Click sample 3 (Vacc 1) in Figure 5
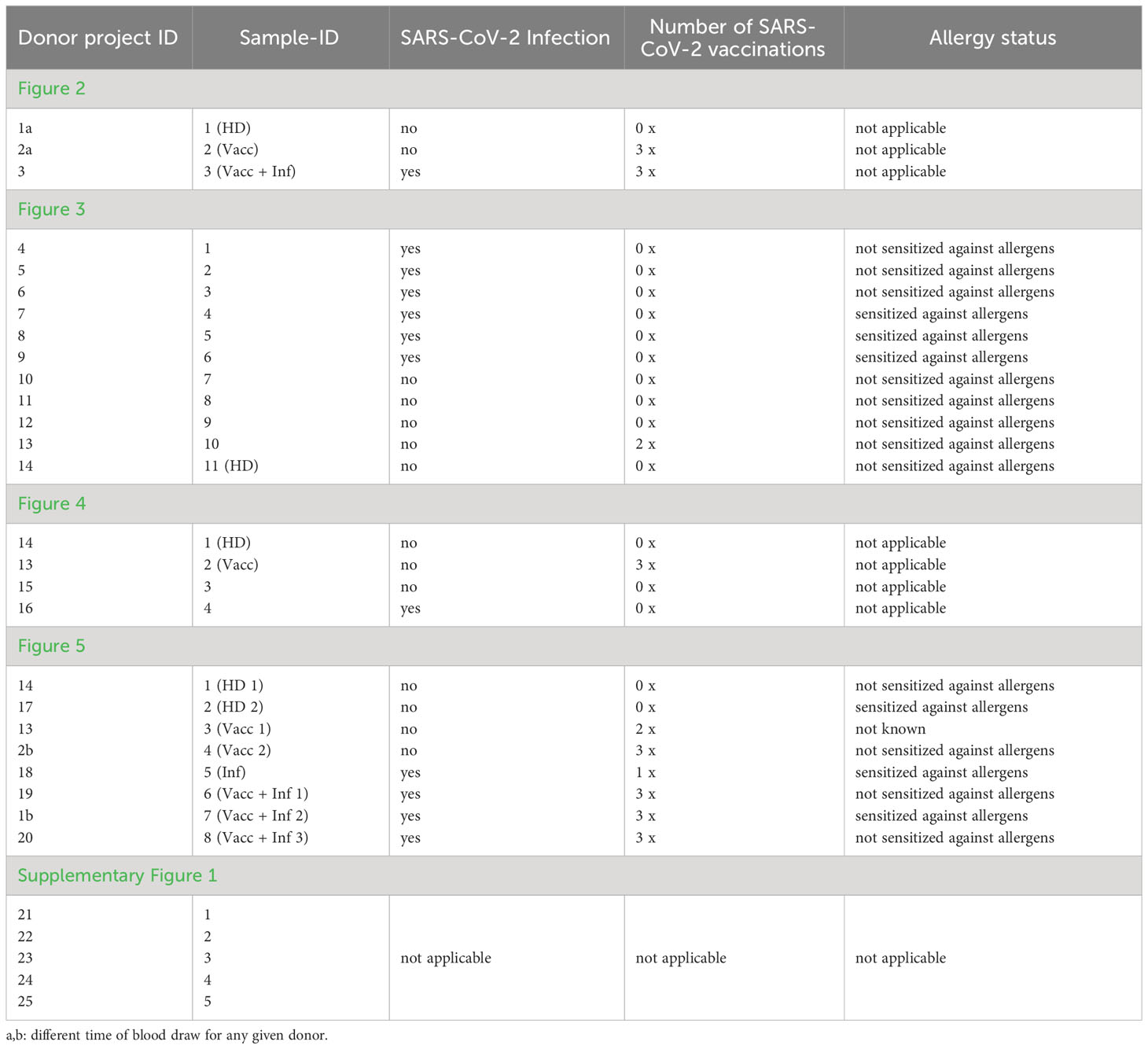This screenshot has height=1049, width=1148. 237,729
